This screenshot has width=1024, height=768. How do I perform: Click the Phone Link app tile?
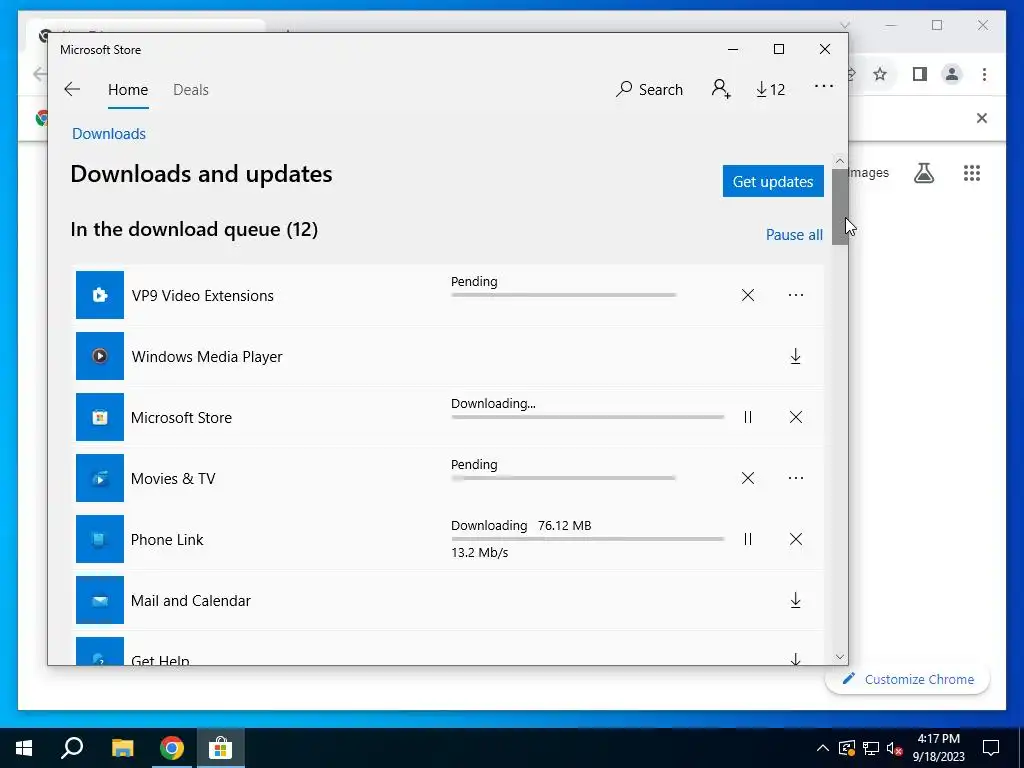(100, 539)
